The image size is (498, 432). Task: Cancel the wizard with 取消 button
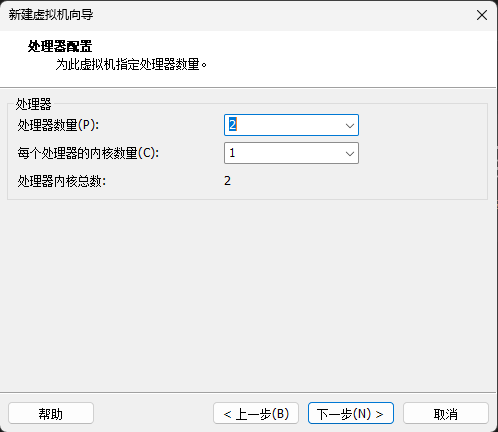click(446, 413)
